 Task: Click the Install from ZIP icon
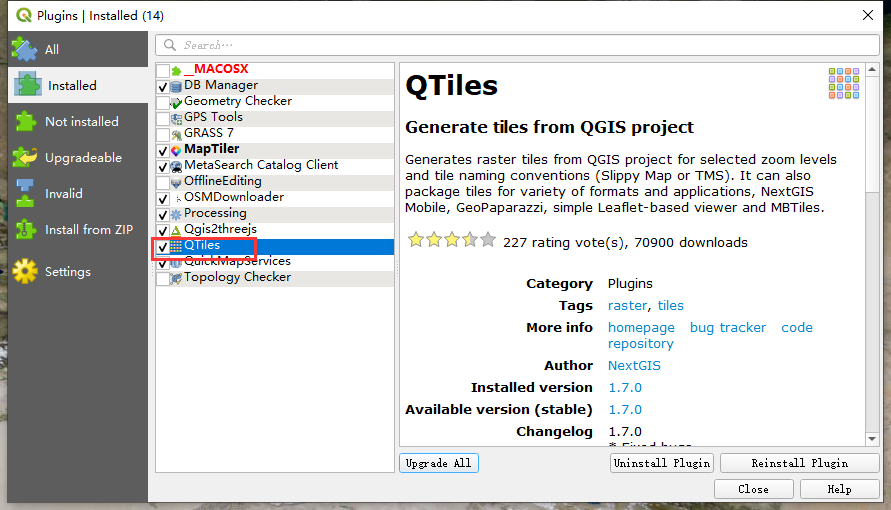[26, 229]
